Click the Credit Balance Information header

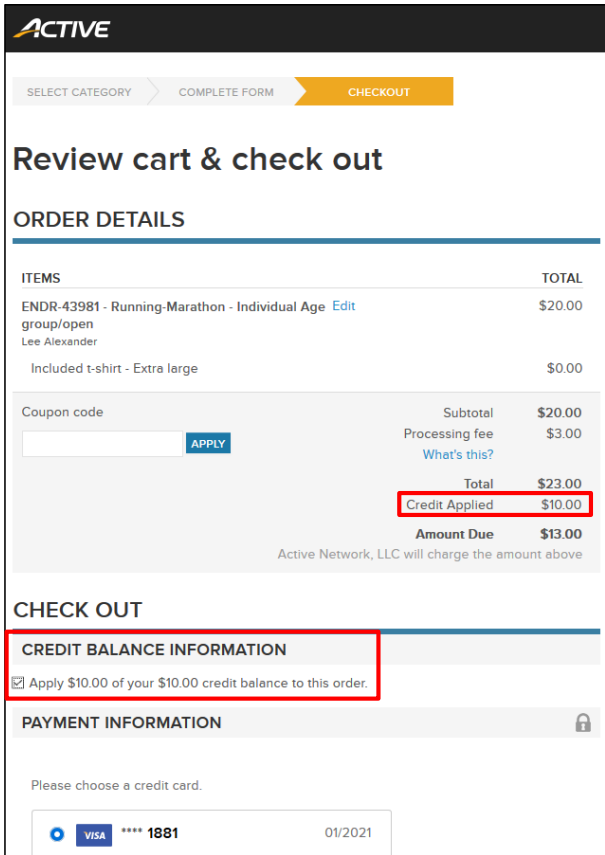(154, 649)
